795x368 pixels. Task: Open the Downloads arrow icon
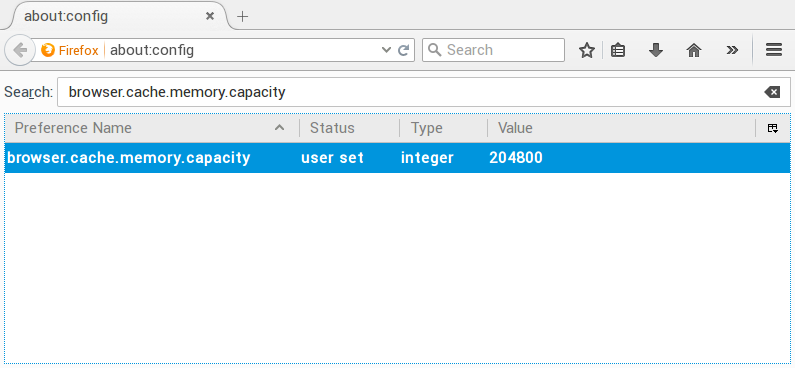coord(656,50)
